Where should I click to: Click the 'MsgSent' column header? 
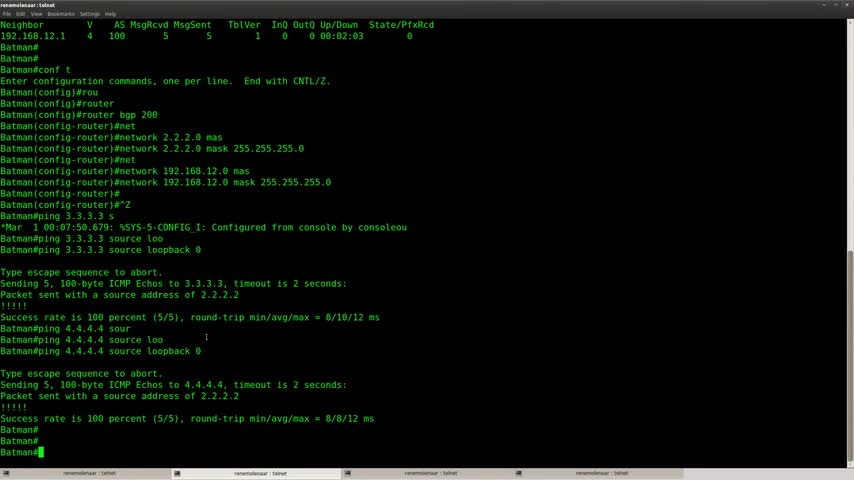(192, 25)
